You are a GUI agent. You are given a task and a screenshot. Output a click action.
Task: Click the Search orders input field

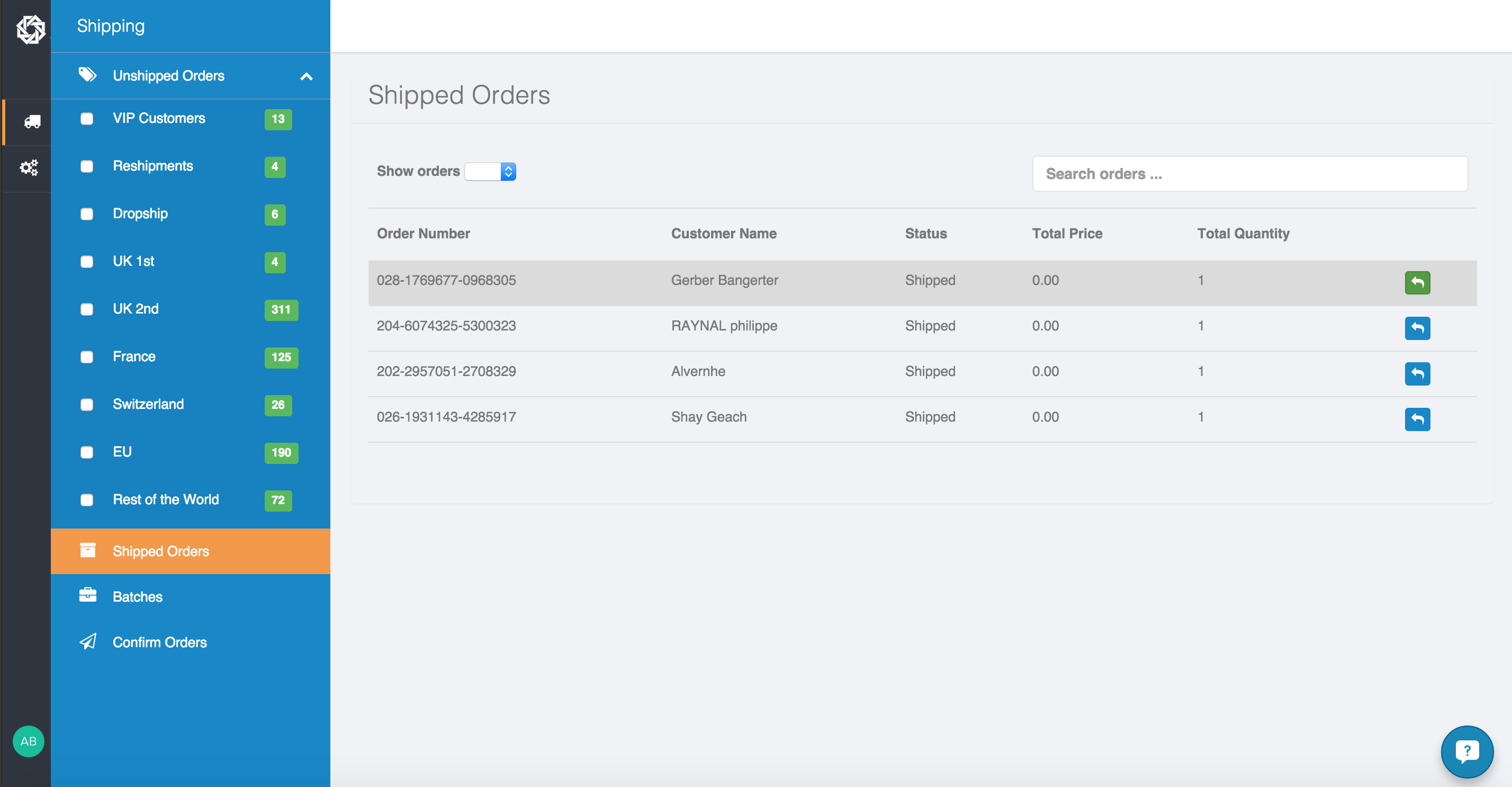pos(1249,174)
